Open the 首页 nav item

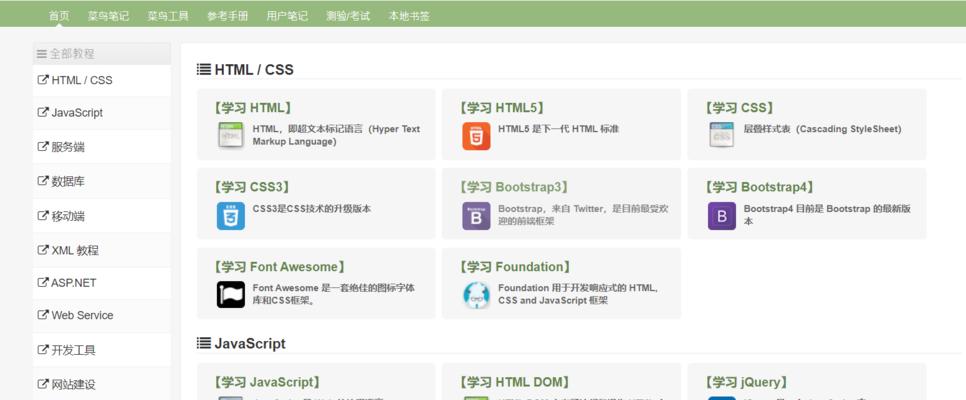coord(59,16)
